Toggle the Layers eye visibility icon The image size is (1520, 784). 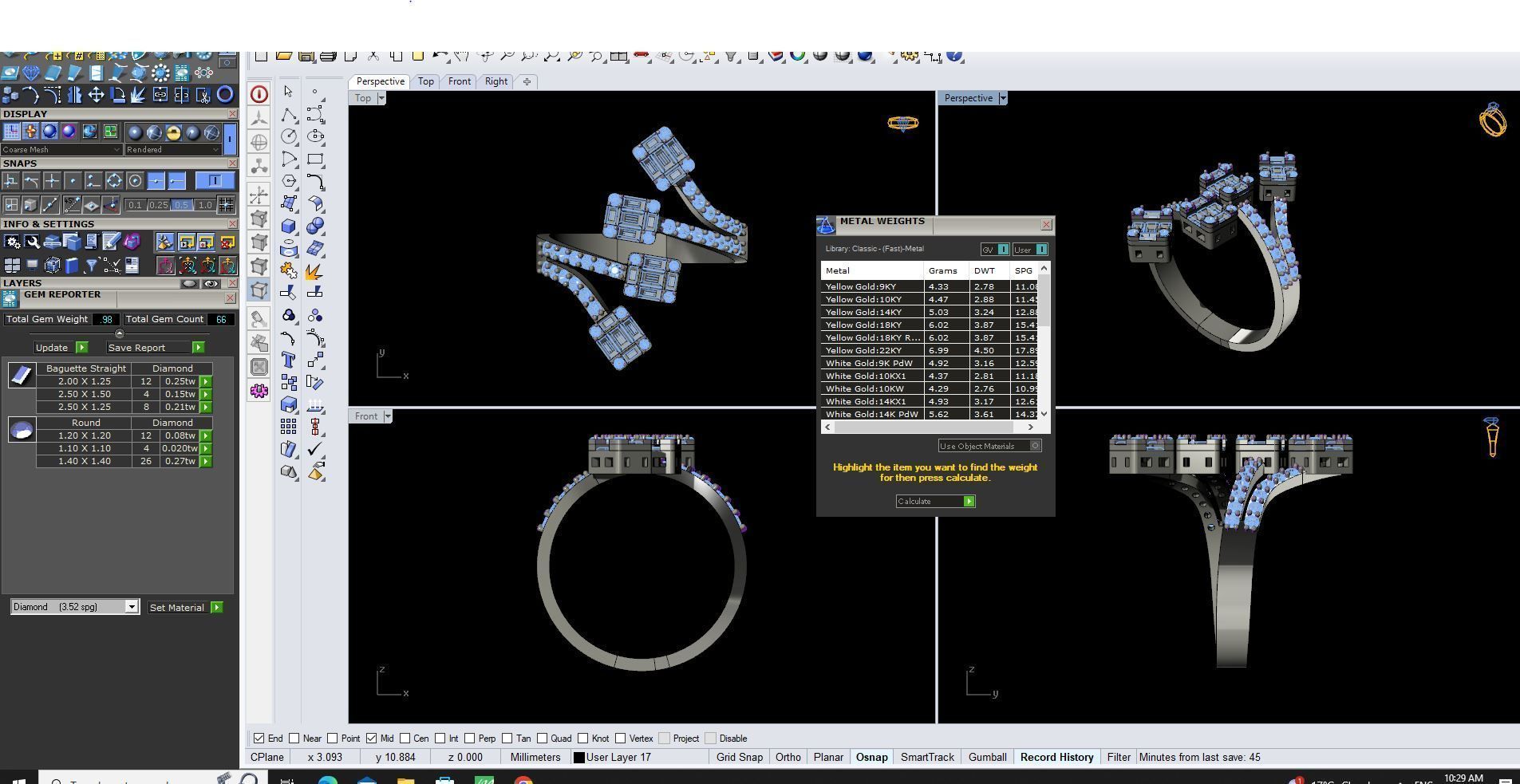[x=211, y=283]
